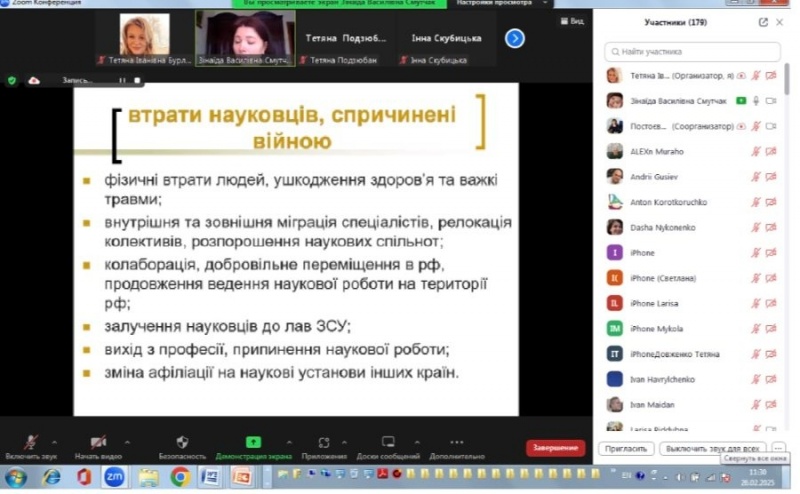This screenshot has height=494, width=800.
Task: Open the Настройки просмотра dropdown
Action: 502,3
